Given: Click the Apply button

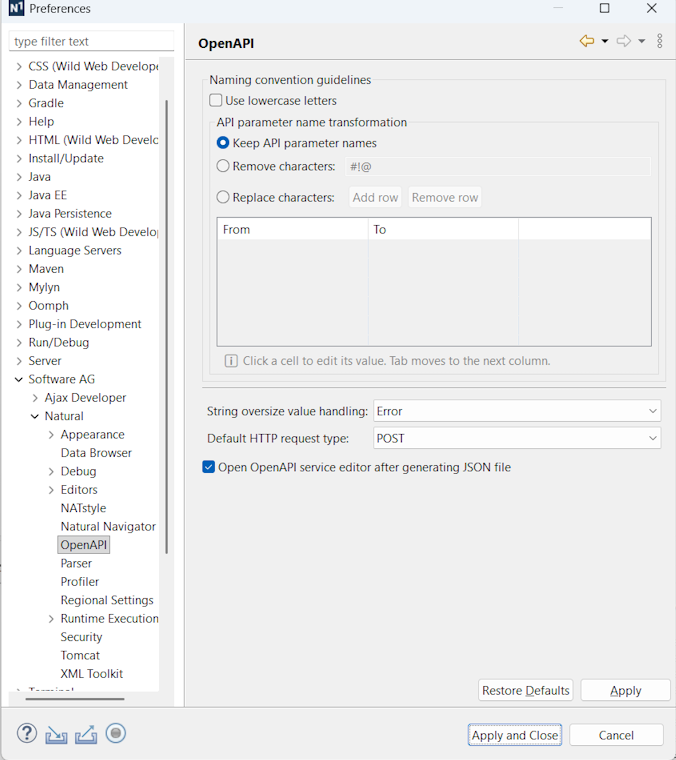Looking at the screenshot, I should pyautogui.click(x=626, y=690).
